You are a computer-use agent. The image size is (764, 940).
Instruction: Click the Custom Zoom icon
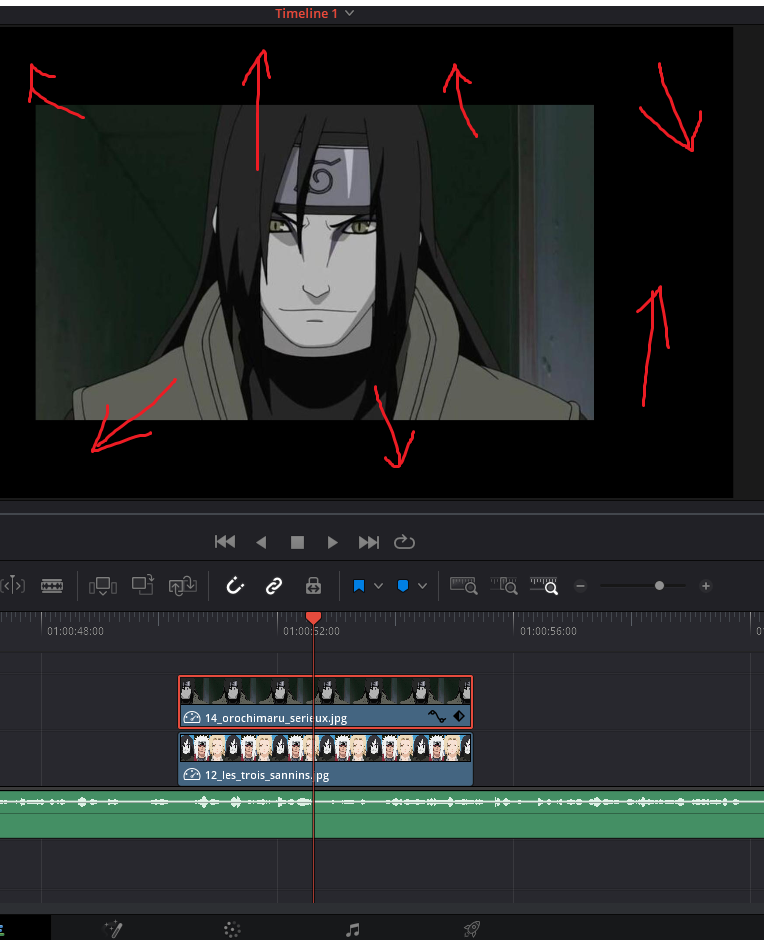coord(544,585)
